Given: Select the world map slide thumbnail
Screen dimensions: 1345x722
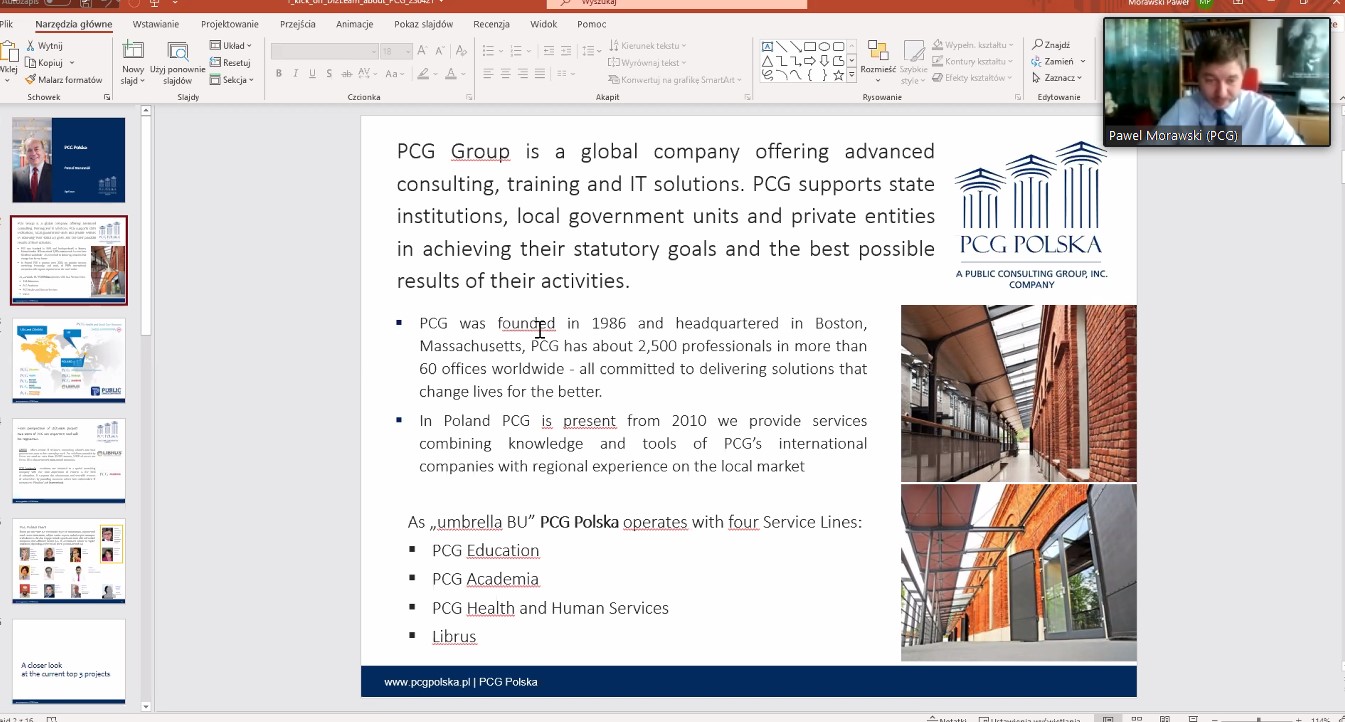Looking at the screenshot, I should [x=69, y=361].
